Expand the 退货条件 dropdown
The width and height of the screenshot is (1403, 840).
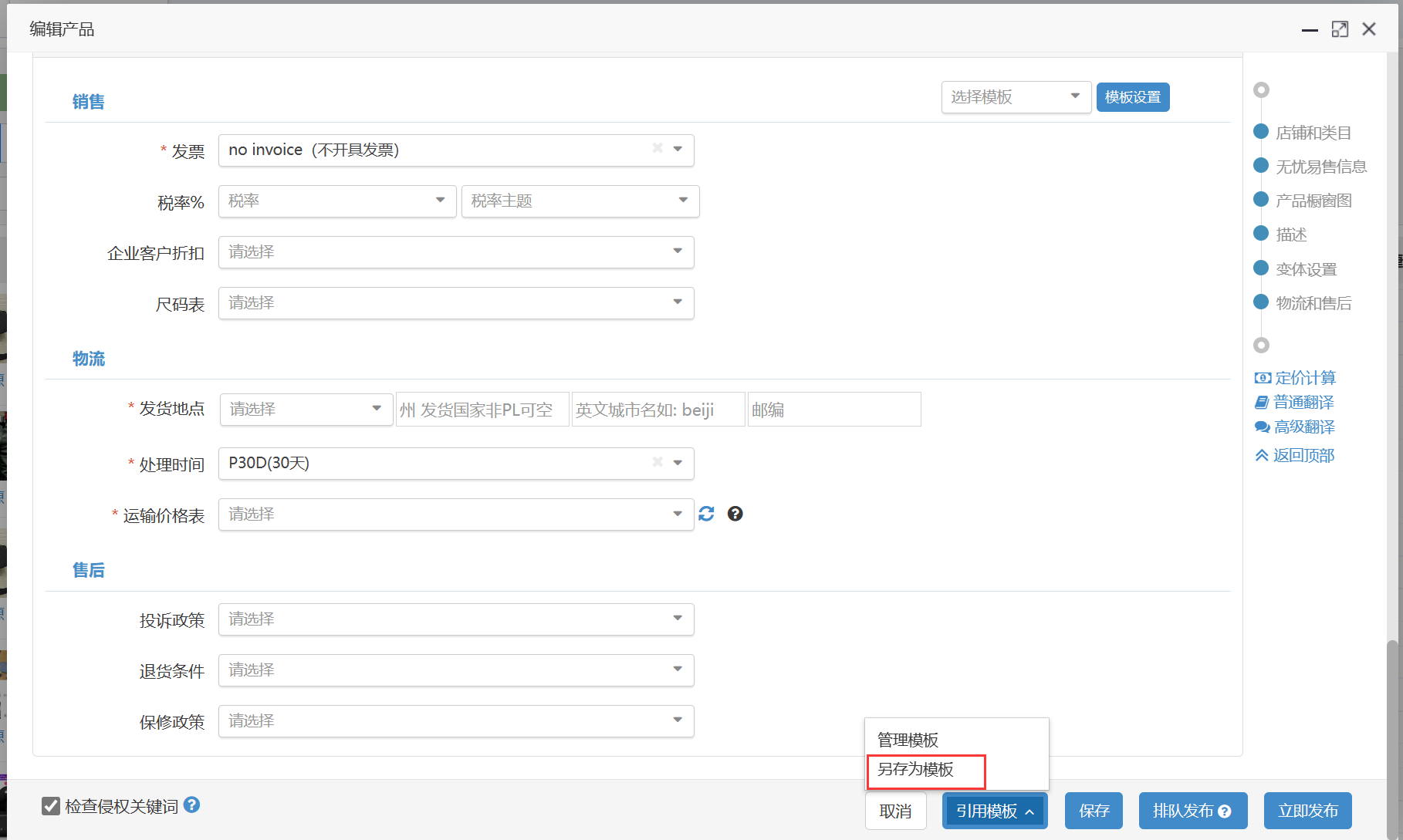455,670
